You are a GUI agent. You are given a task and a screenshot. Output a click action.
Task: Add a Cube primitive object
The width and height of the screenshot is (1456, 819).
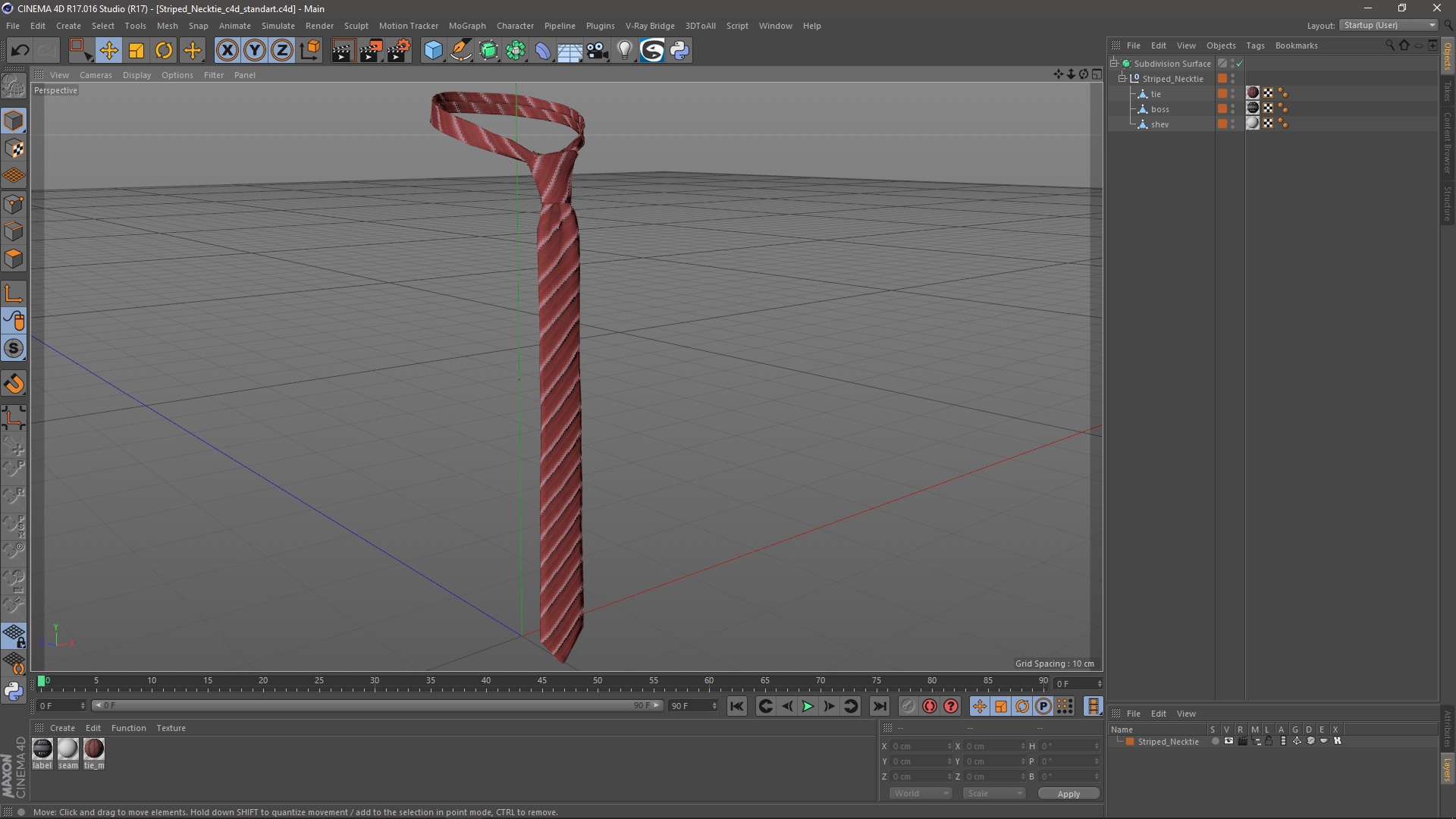[x=433, y=51]
